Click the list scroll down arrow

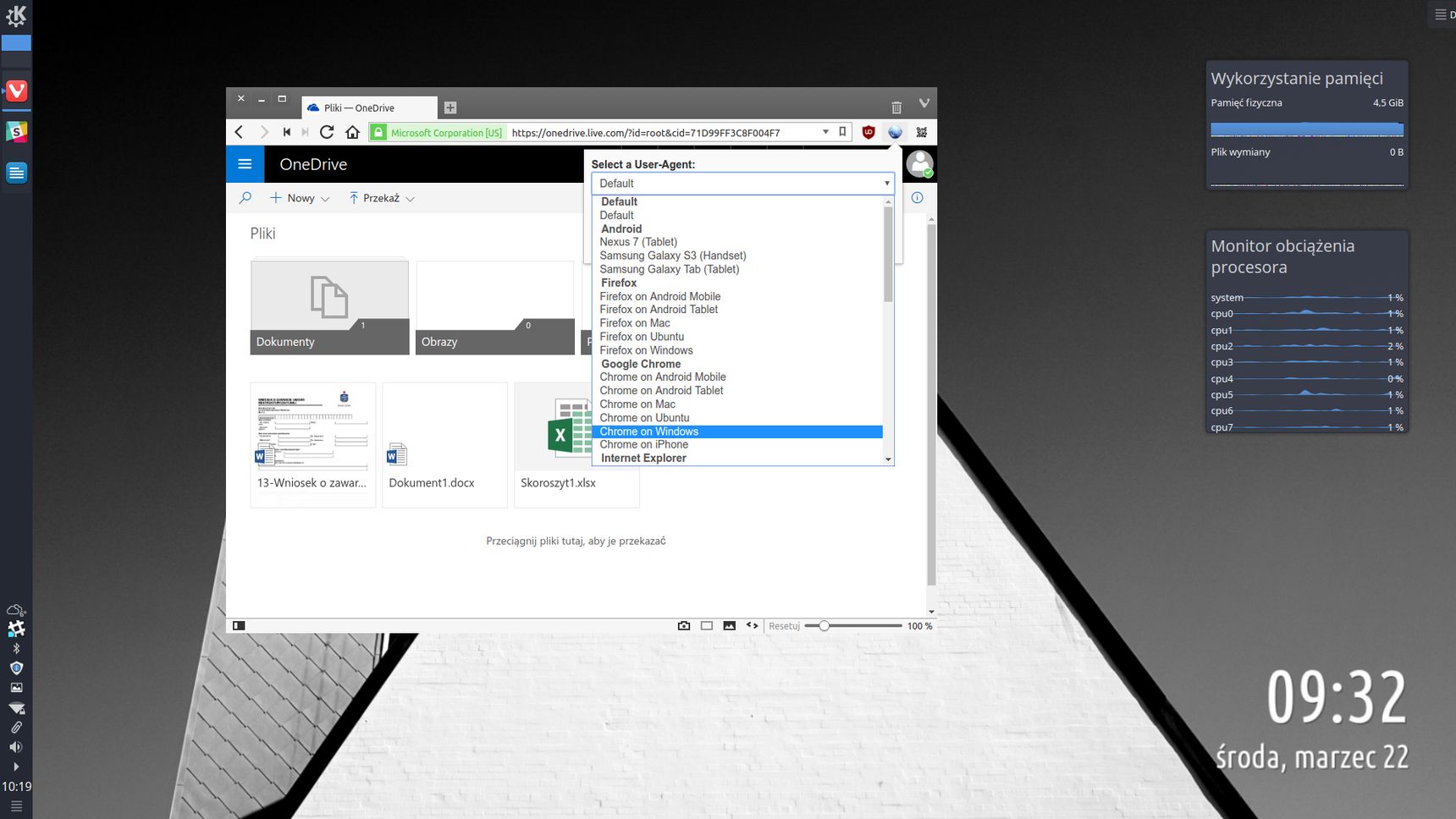888,459
